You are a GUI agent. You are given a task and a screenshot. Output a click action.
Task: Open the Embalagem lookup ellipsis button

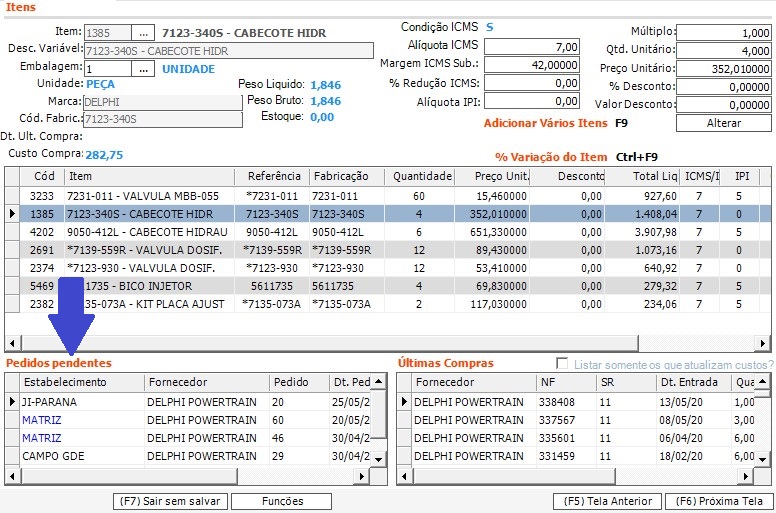tap(144, 69)
